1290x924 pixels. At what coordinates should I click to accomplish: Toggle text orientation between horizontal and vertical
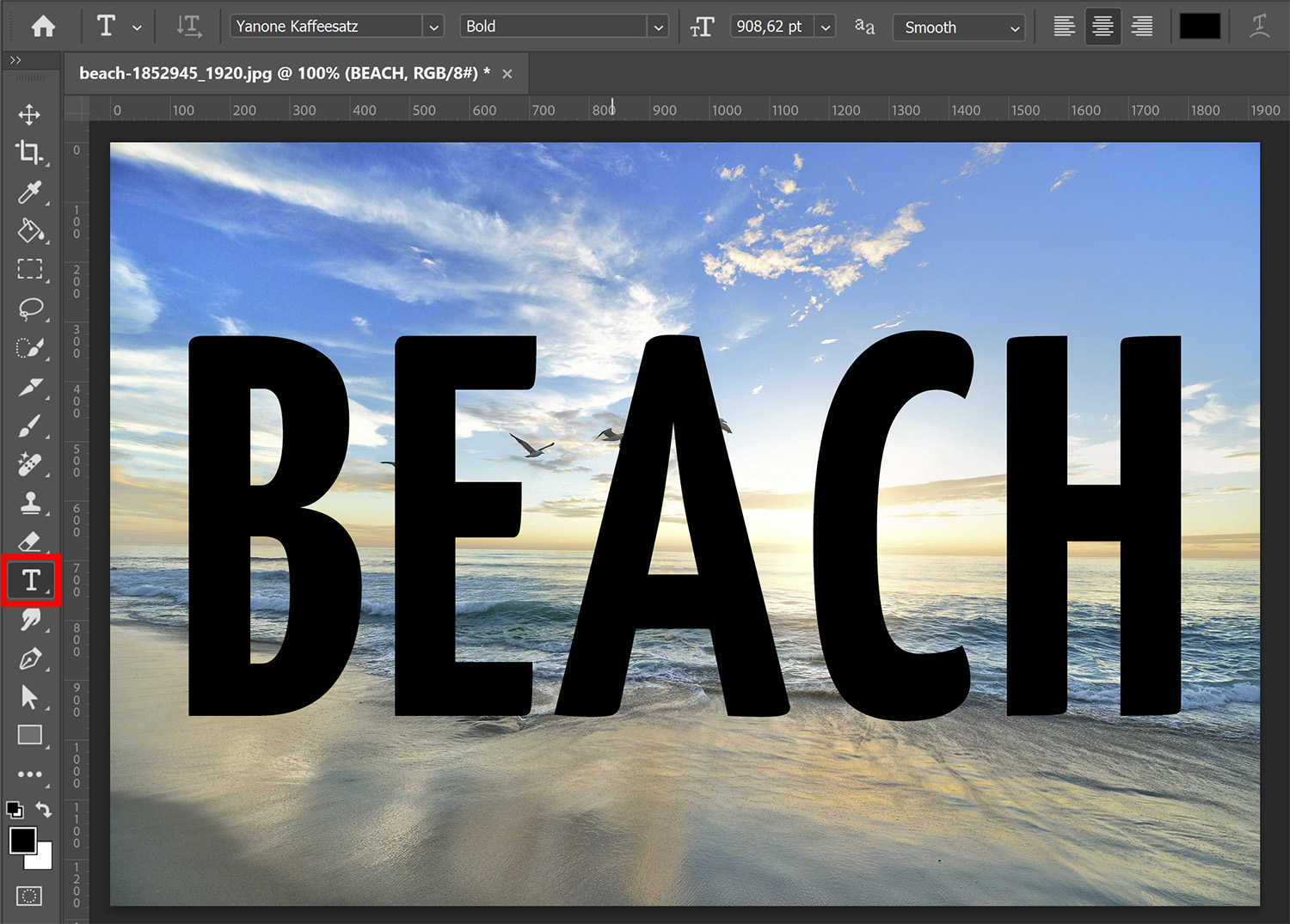(x=188, y=26)
